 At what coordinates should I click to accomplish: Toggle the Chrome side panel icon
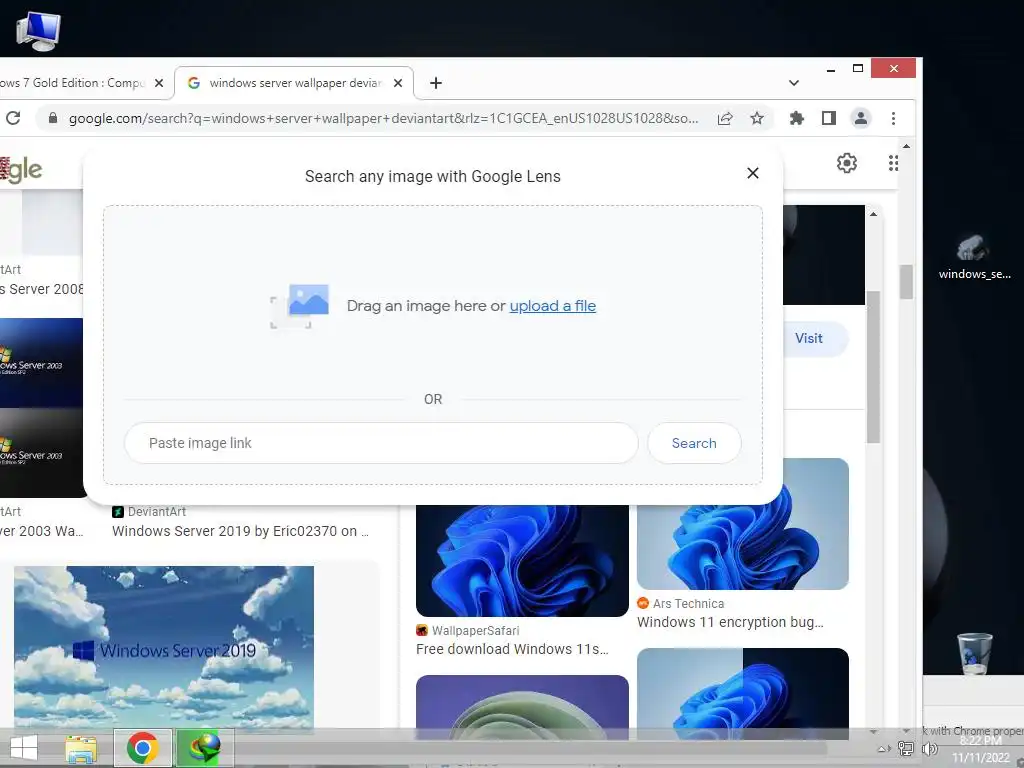pos(829,118)
